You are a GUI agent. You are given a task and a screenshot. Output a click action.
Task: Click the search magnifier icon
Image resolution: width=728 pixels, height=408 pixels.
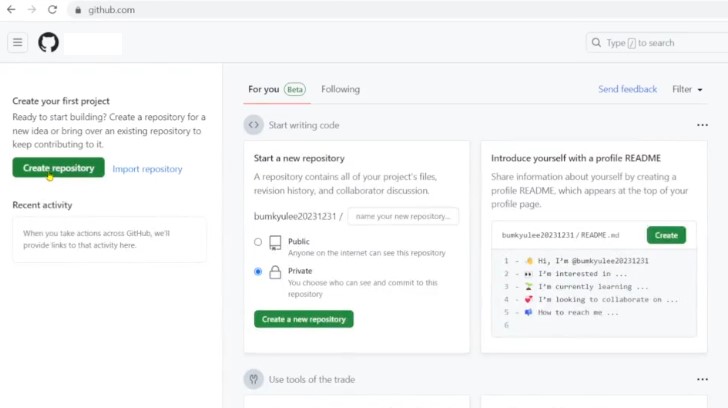click(596, 43)
